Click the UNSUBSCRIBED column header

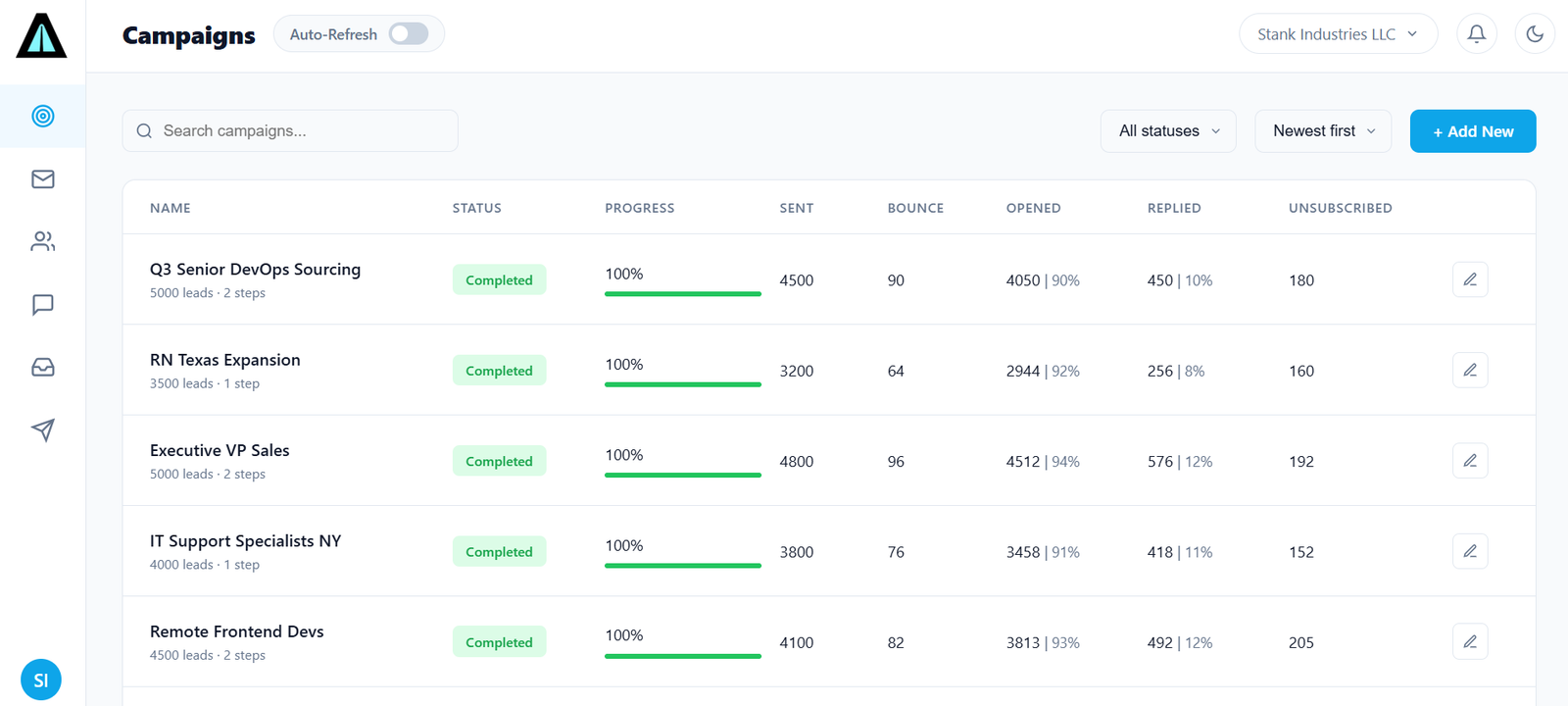[x=1341, y=208]
